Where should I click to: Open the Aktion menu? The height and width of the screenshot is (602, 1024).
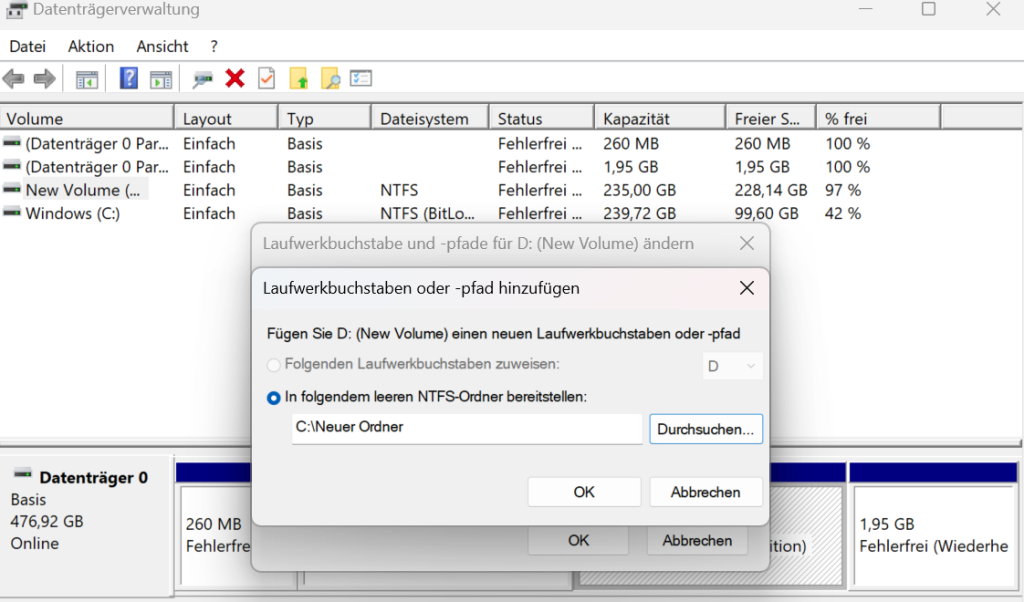[90, 46]
